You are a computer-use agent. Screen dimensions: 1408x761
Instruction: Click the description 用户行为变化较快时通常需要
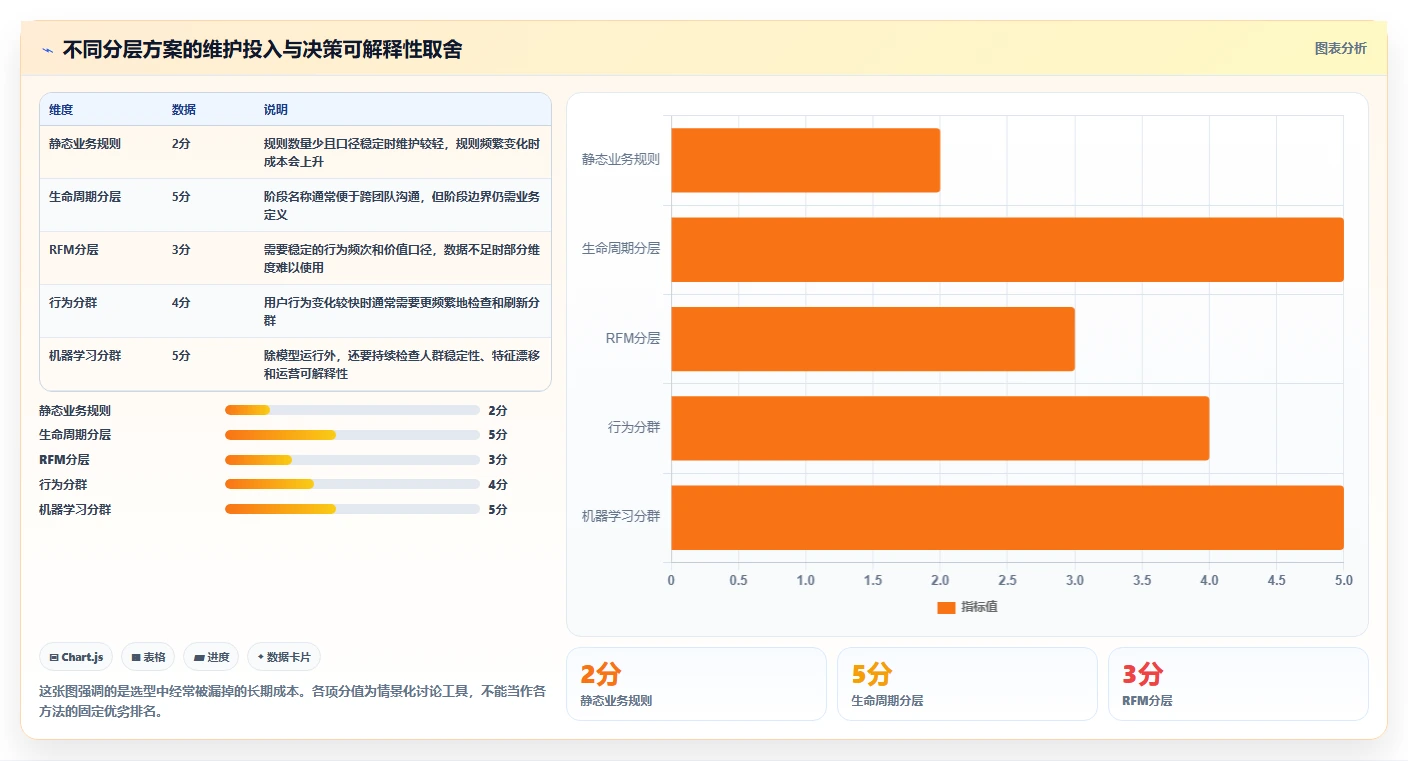(x=402, y=312)
